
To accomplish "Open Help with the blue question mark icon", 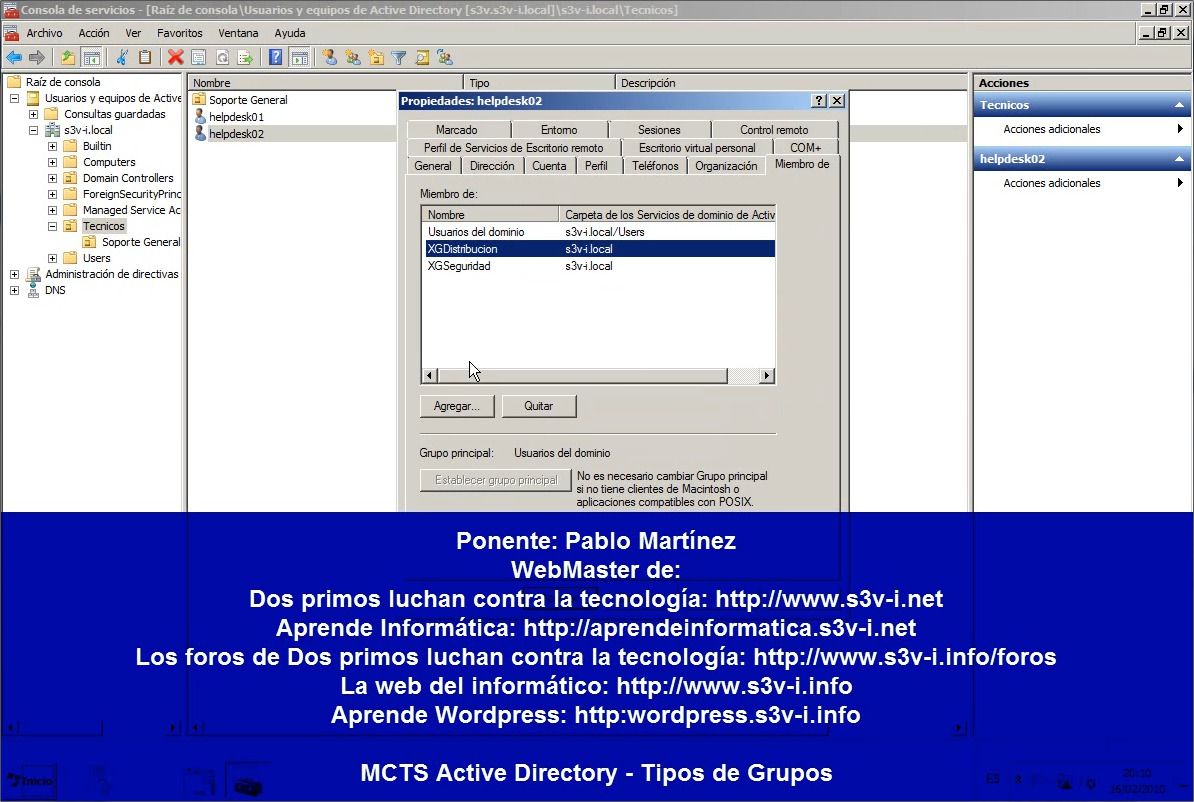I will (x=275, y=57).
